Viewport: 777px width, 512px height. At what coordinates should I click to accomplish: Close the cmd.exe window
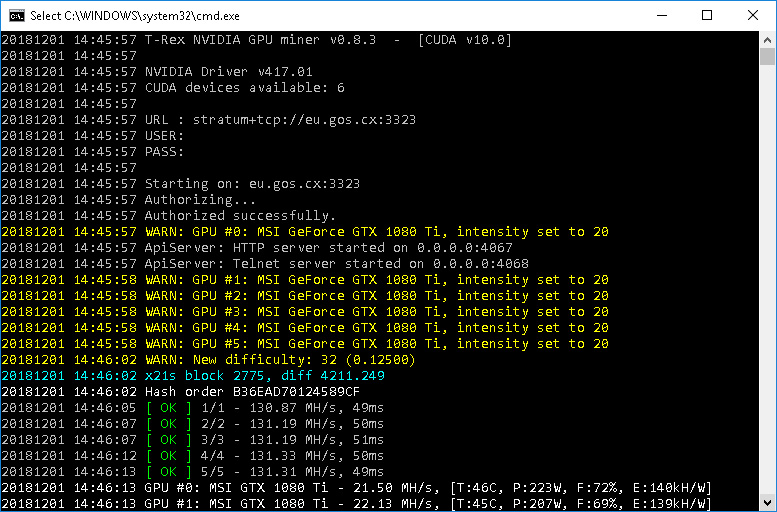click(753, 15)
